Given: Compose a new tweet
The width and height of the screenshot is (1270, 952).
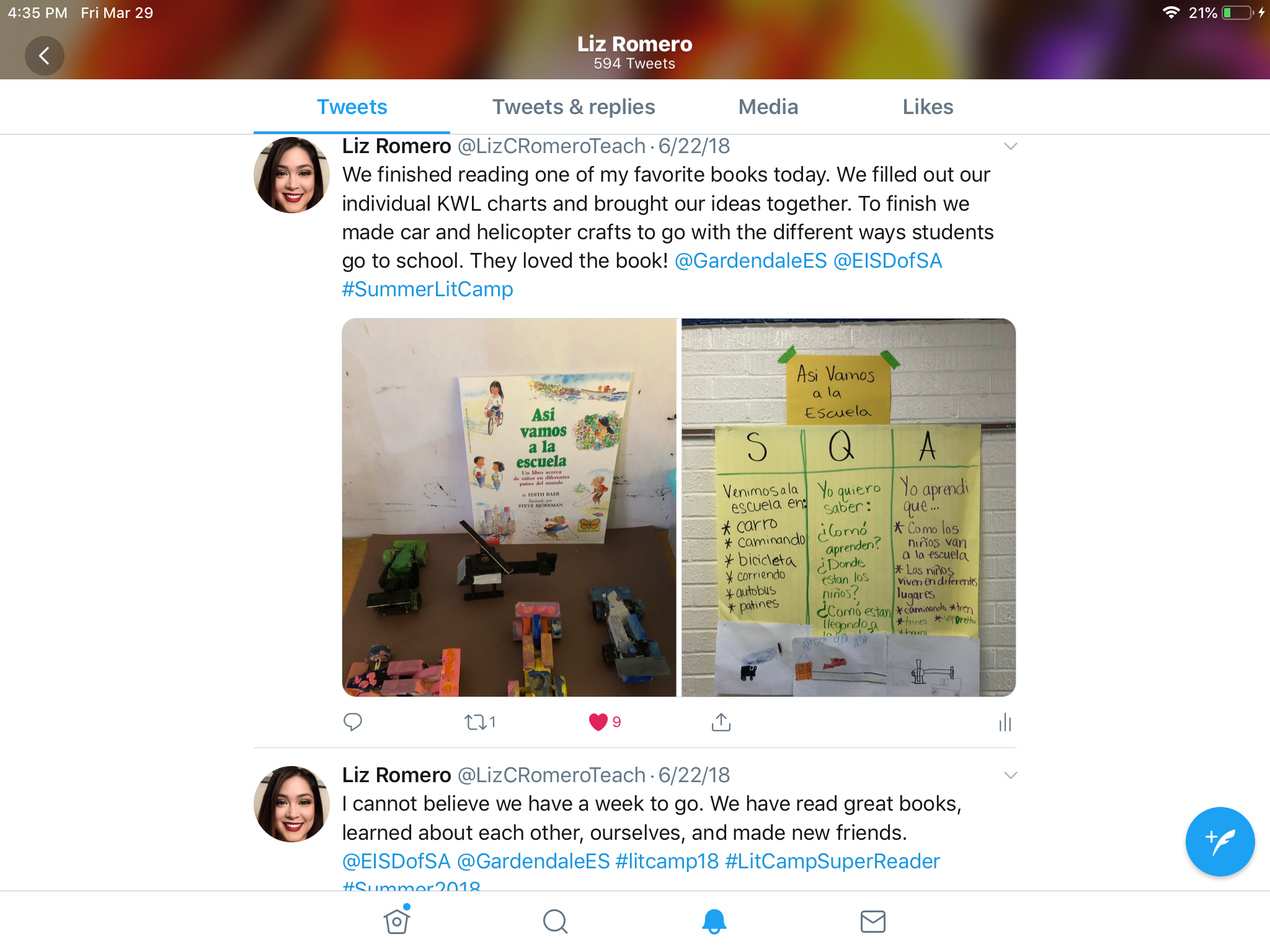Looking at the screenshot, I should click(1220, 842).
